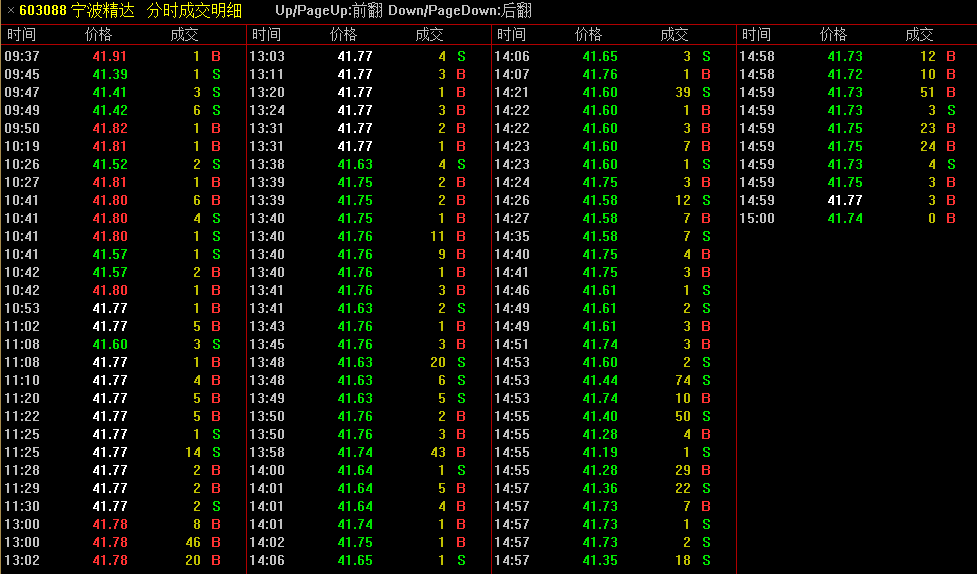Image resolution: width=977 pixels, height=574 pixels.
Task: Click the 13:02 time cell
Action: click(22, 561)
